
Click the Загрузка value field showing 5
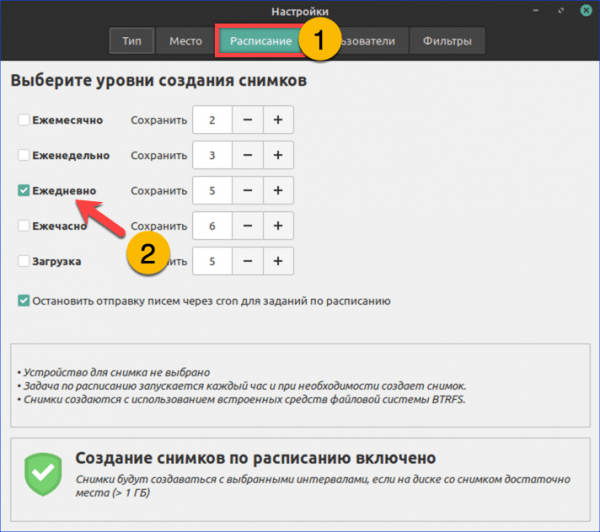[212, 261]
